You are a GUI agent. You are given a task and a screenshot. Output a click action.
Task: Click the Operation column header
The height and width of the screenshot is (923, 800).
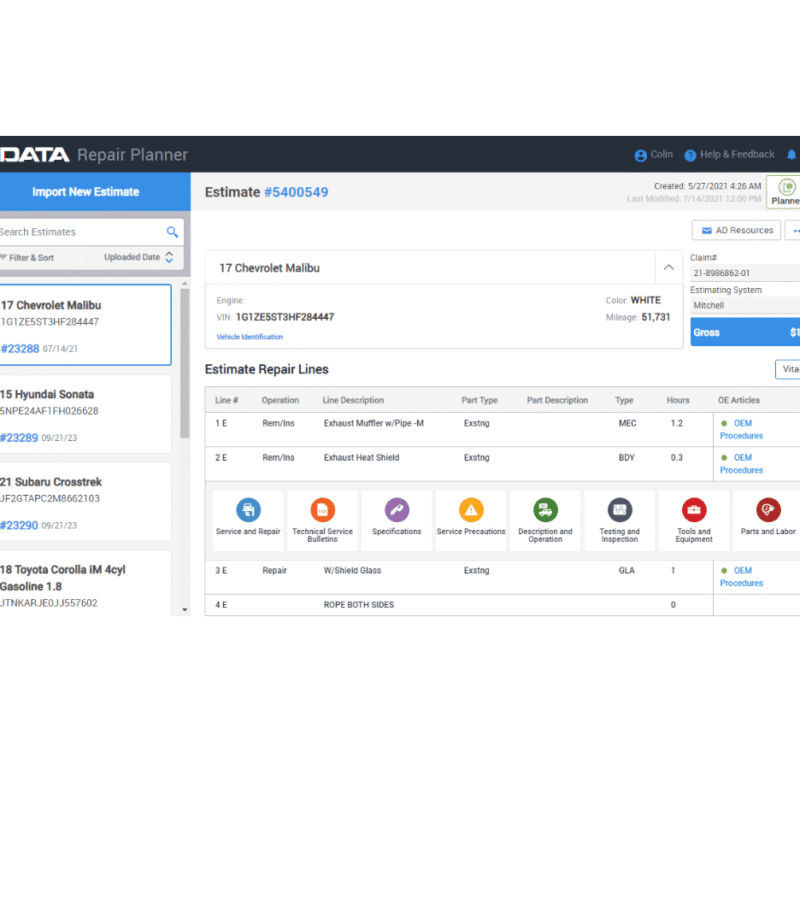[280, 400]
